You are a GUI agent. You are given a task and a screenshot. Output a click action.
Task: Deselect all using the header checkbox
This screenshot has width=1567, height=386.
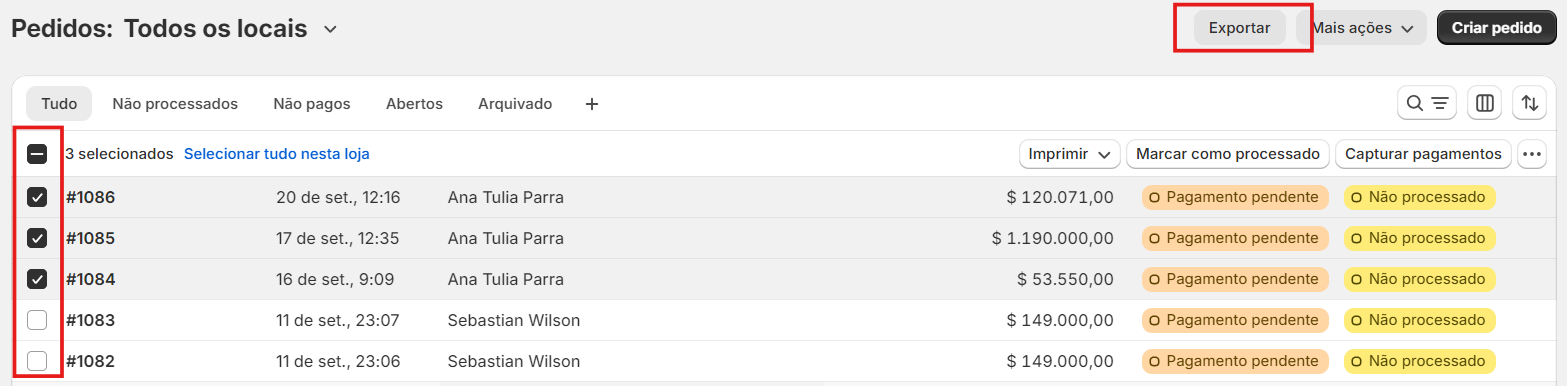[x=37, y=154]
